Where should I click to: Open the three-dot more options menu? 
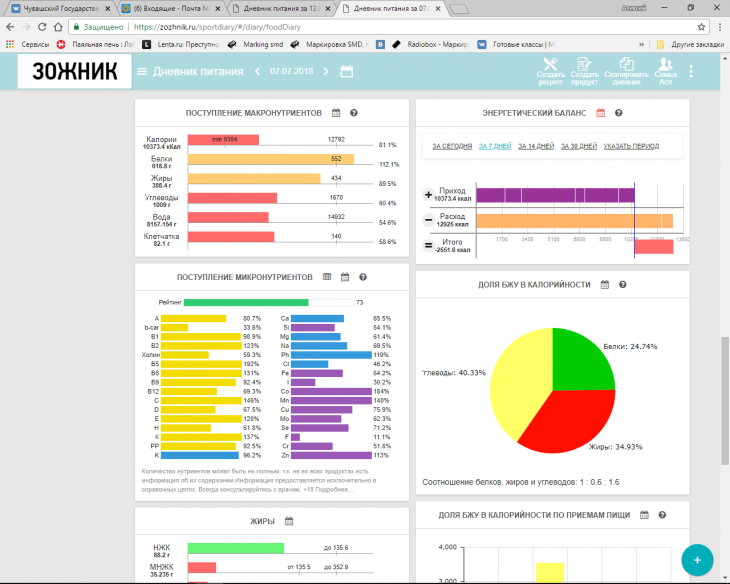tap(691, 71)
